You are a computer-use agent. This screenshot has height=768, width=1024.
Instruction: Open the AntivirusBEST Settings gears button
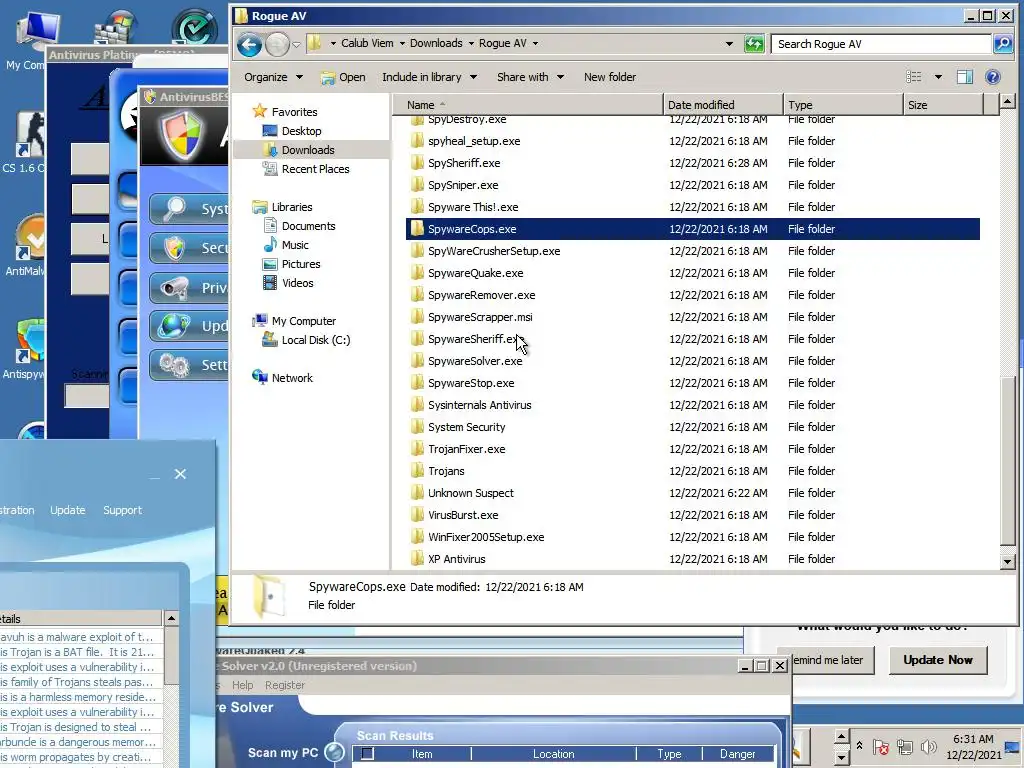[x=189, y=364]
